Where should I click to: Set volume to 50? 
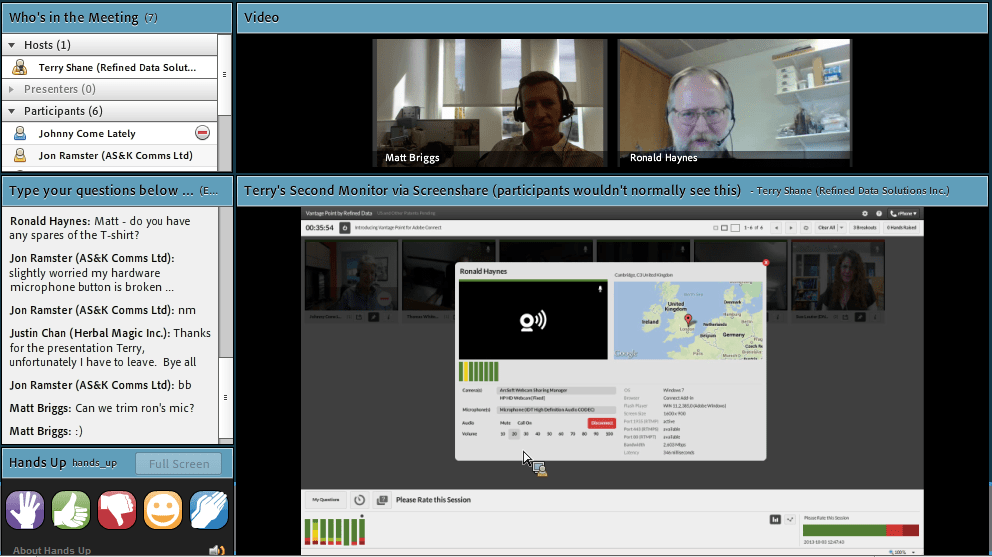click(x=549, y=434)
